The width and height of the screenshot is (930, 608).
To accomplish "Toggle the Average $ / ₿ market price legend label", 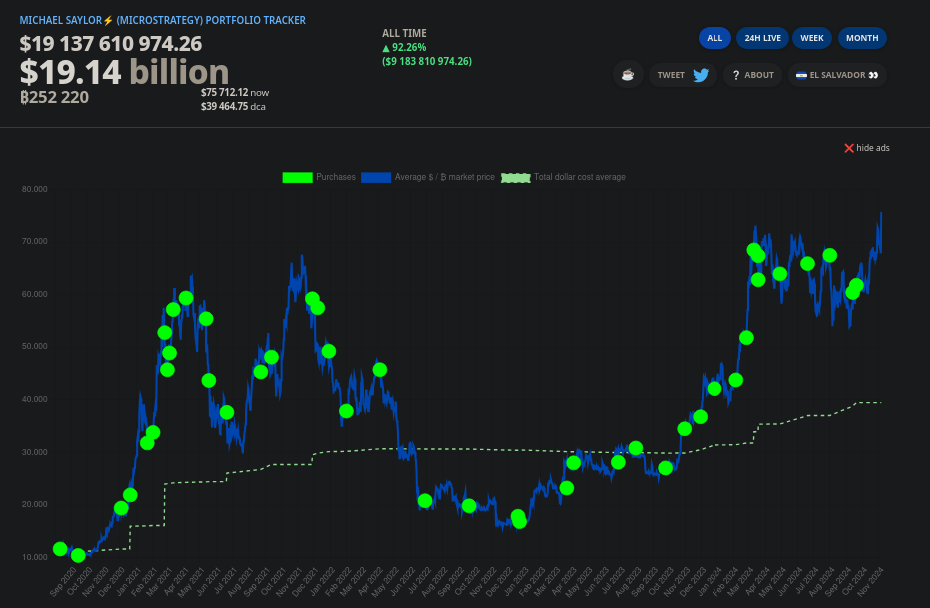I will (x=444, y=177).
